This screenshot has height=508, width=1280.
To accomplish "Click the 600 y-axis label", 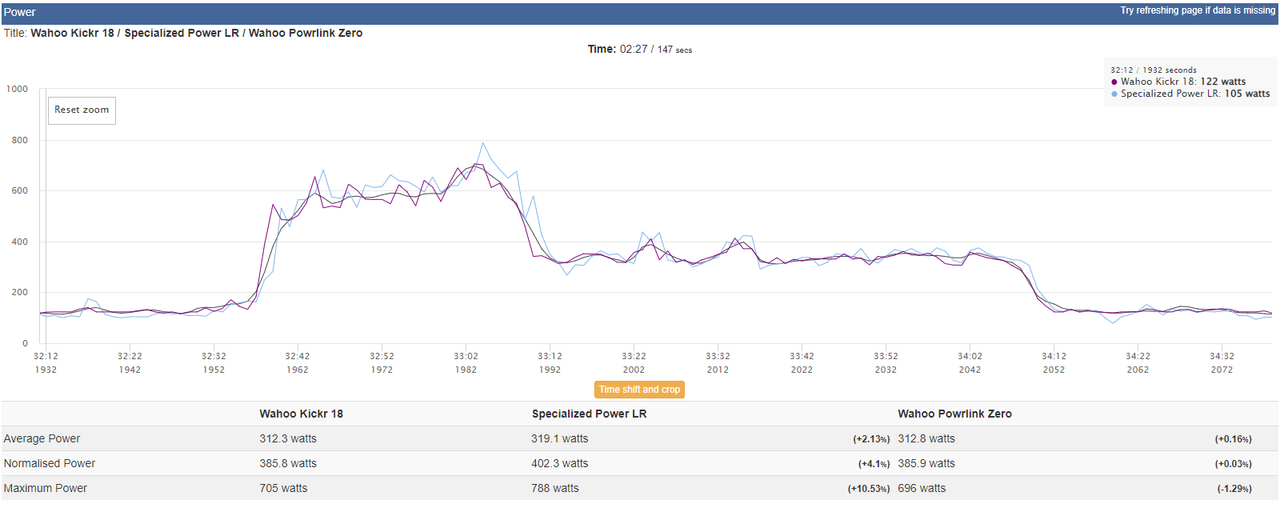I will [x=19, y=191].
